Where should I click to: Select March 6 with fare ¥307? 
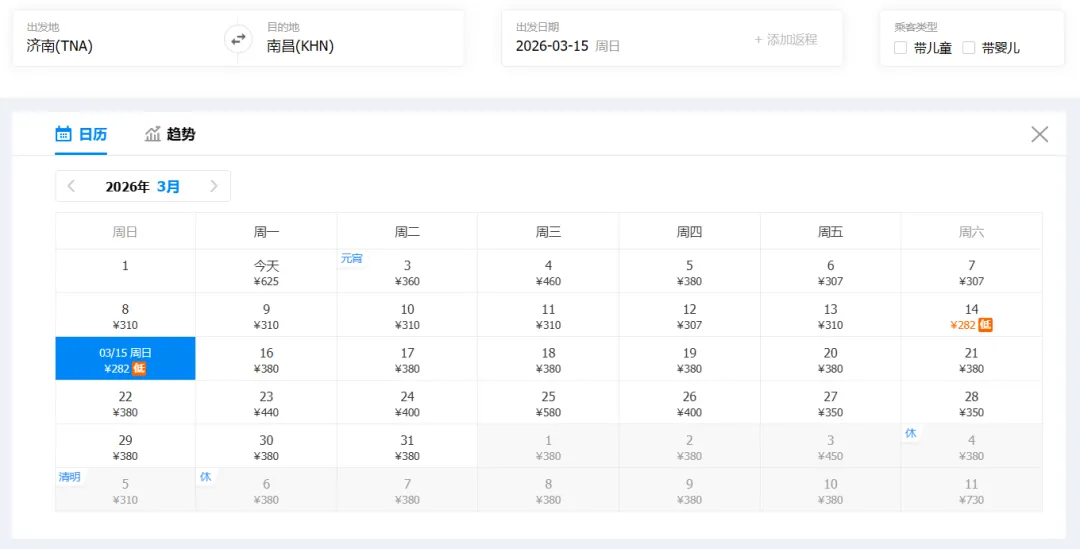click(x=831, y=271)
